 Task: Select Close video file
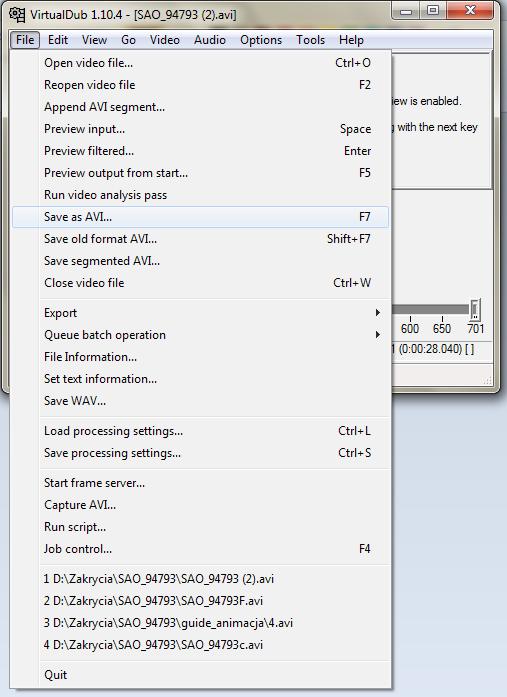pos(200,283)
